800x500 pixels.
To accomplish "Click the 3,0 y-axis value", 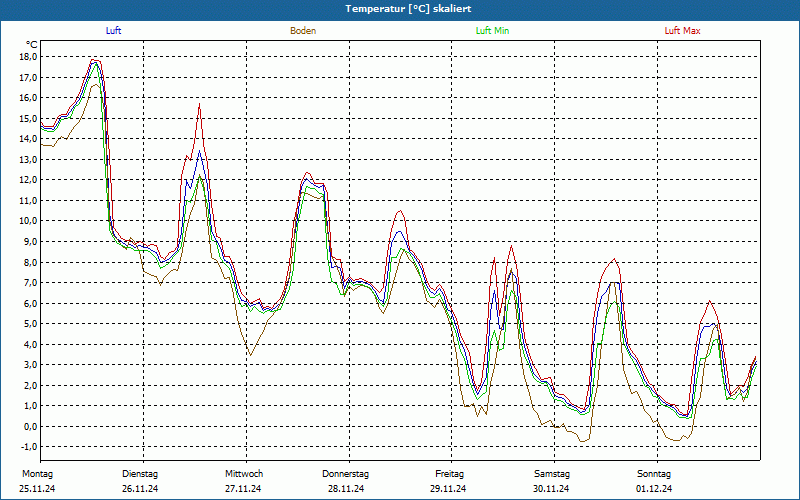I will coord(30,365).
